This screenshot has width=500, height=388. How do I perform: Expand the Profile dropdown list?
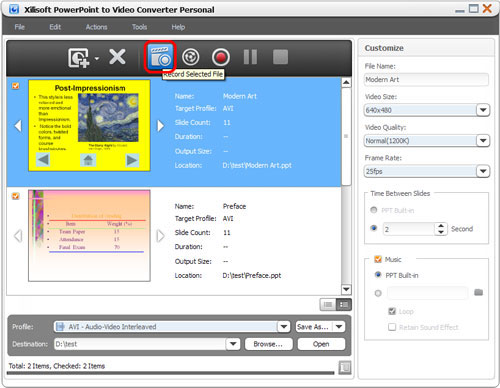click(x=284, y=327)
